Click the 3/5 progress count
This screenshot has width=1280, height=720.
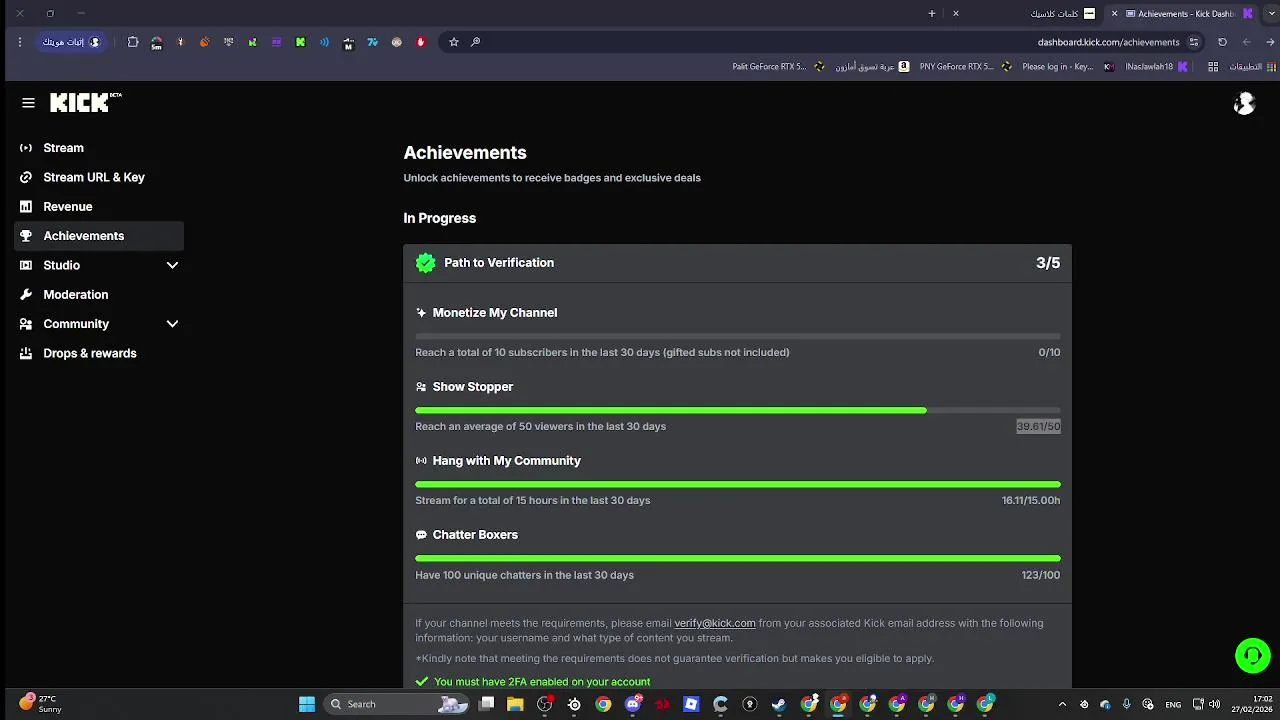[1048, 263]
